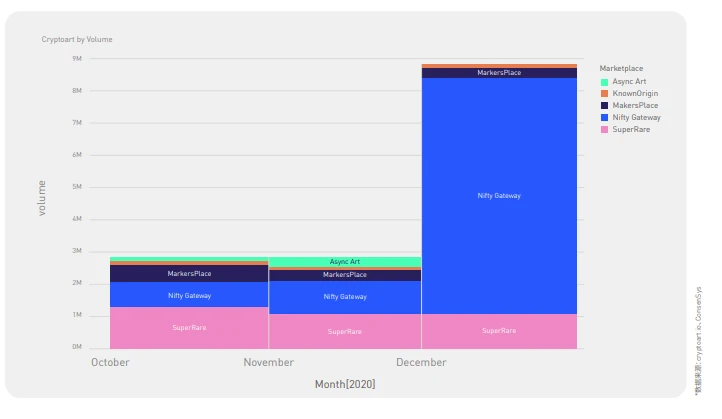Screen dimensions: 722x419
Task: Click the Cryptoart by Volume chart title
Action: (77, 40)
